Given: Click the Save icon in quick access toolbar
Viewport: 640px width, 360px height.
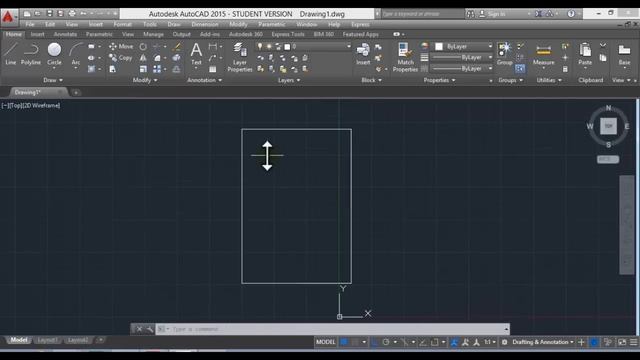Looking at the screenshot, I should click(x=50, y=13).
